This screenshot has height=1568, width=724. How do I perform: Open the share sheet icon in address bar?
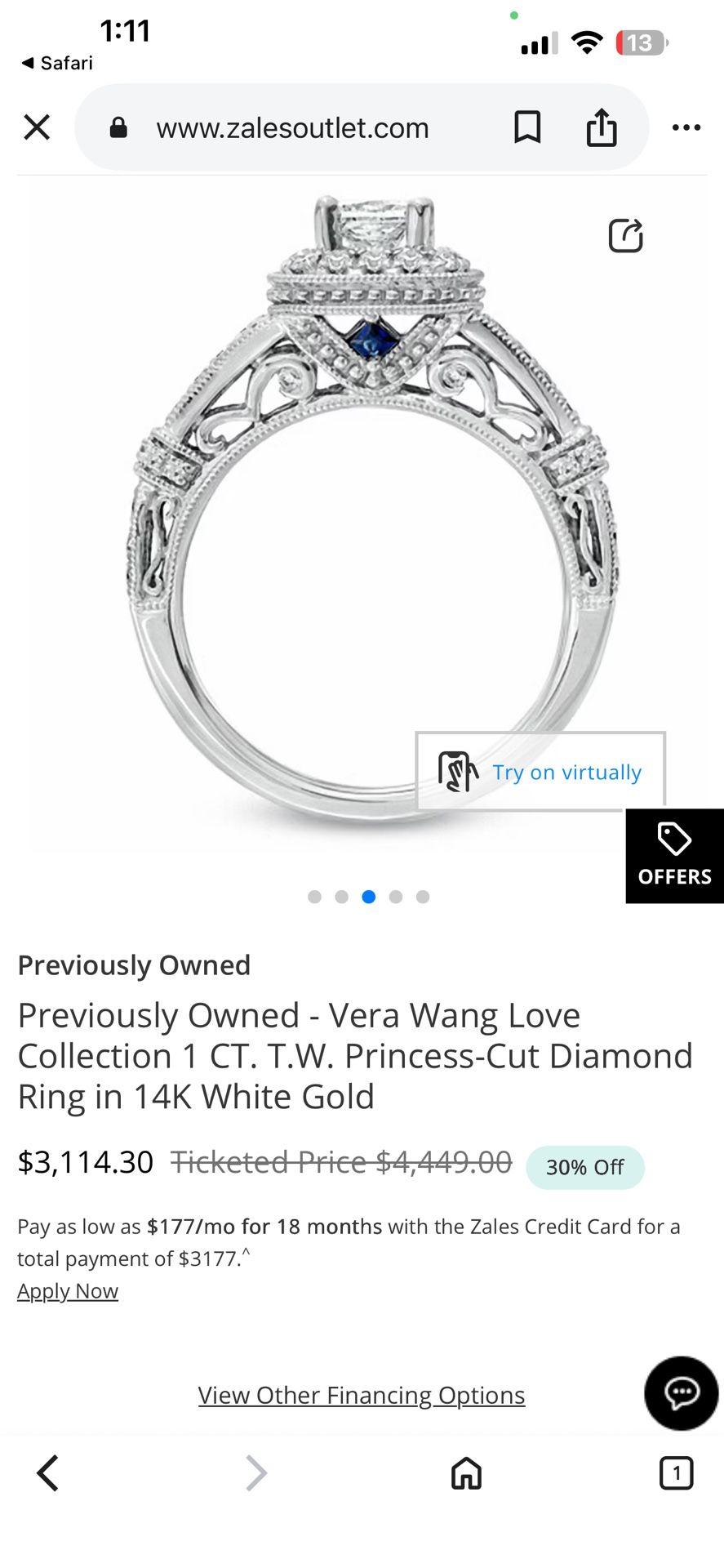pyautogui.click(x=602, y=127)
